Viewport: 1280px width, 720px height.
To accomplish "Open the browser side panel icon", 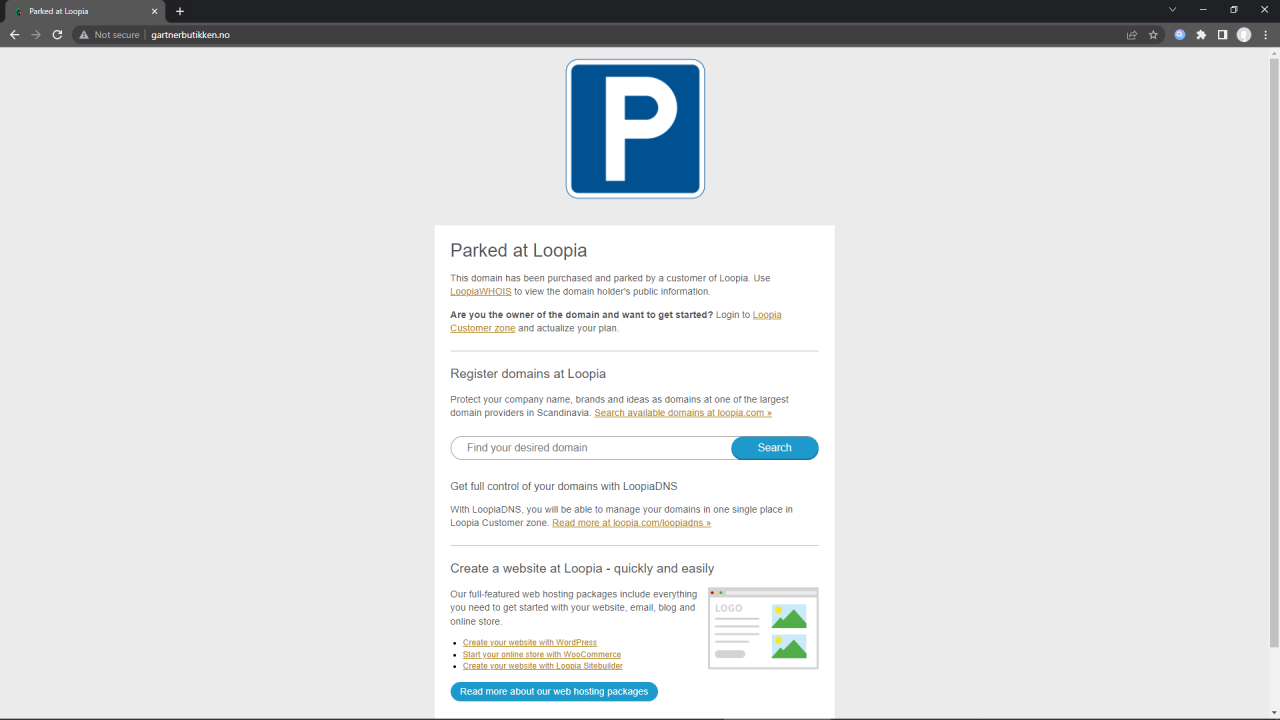I will (1222, 34).
